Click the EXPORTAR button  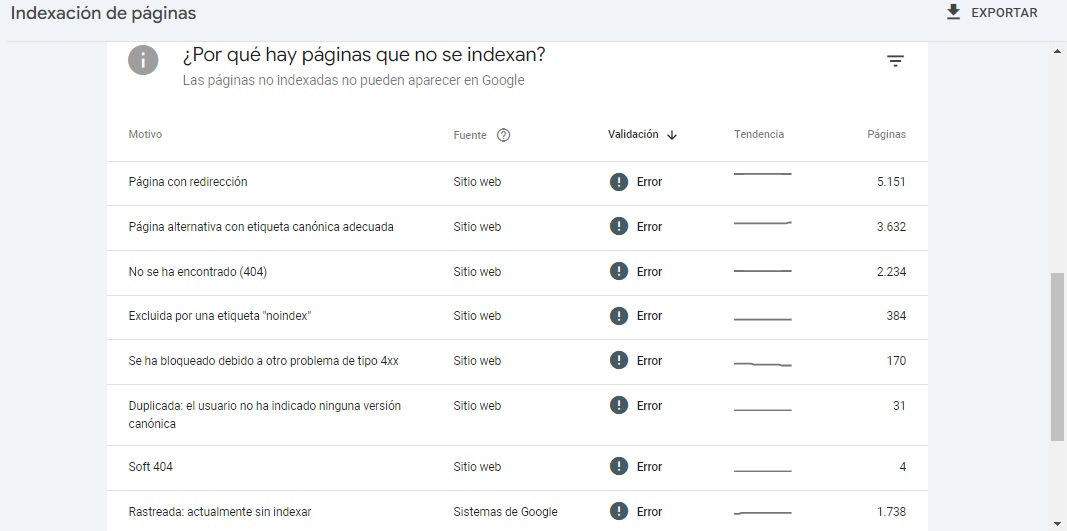992,12
